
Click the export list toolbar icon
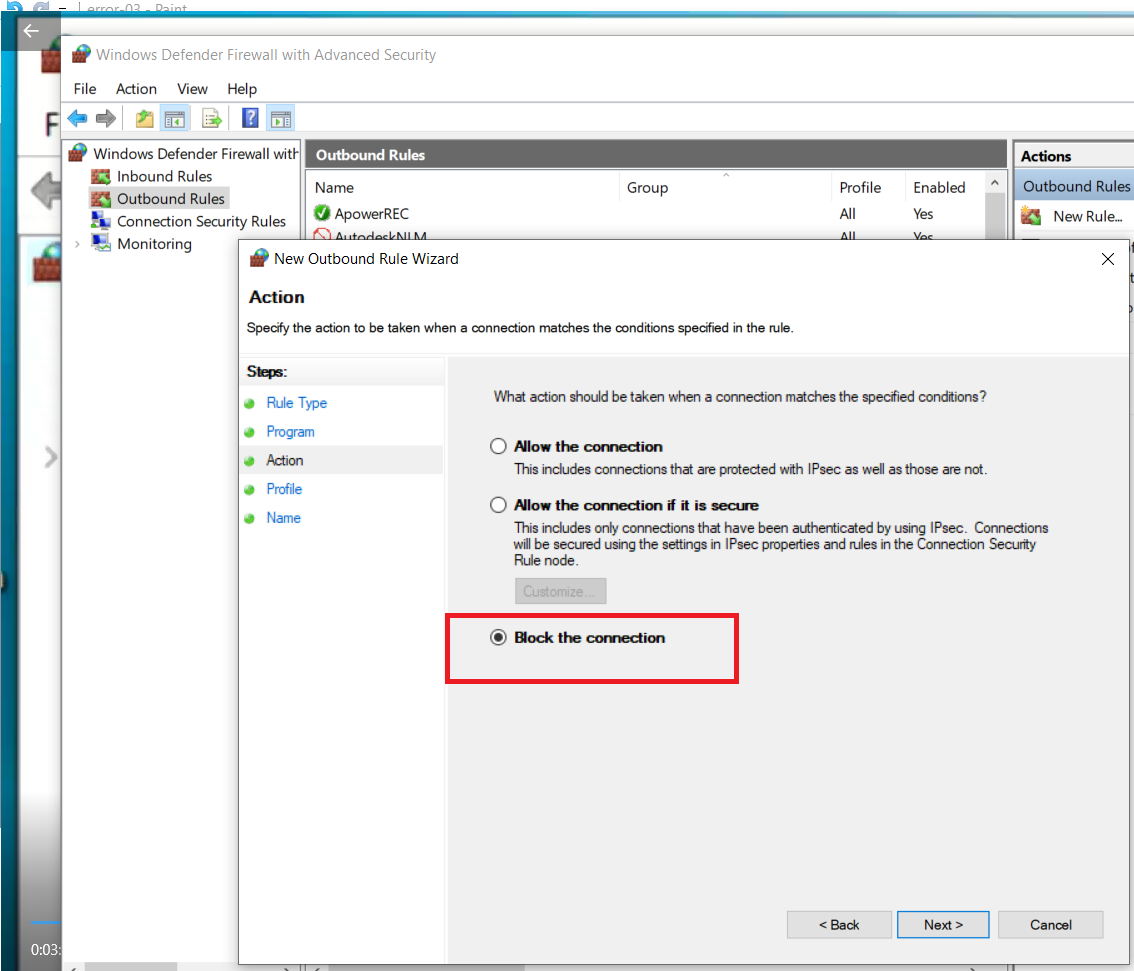pos(212,118)
